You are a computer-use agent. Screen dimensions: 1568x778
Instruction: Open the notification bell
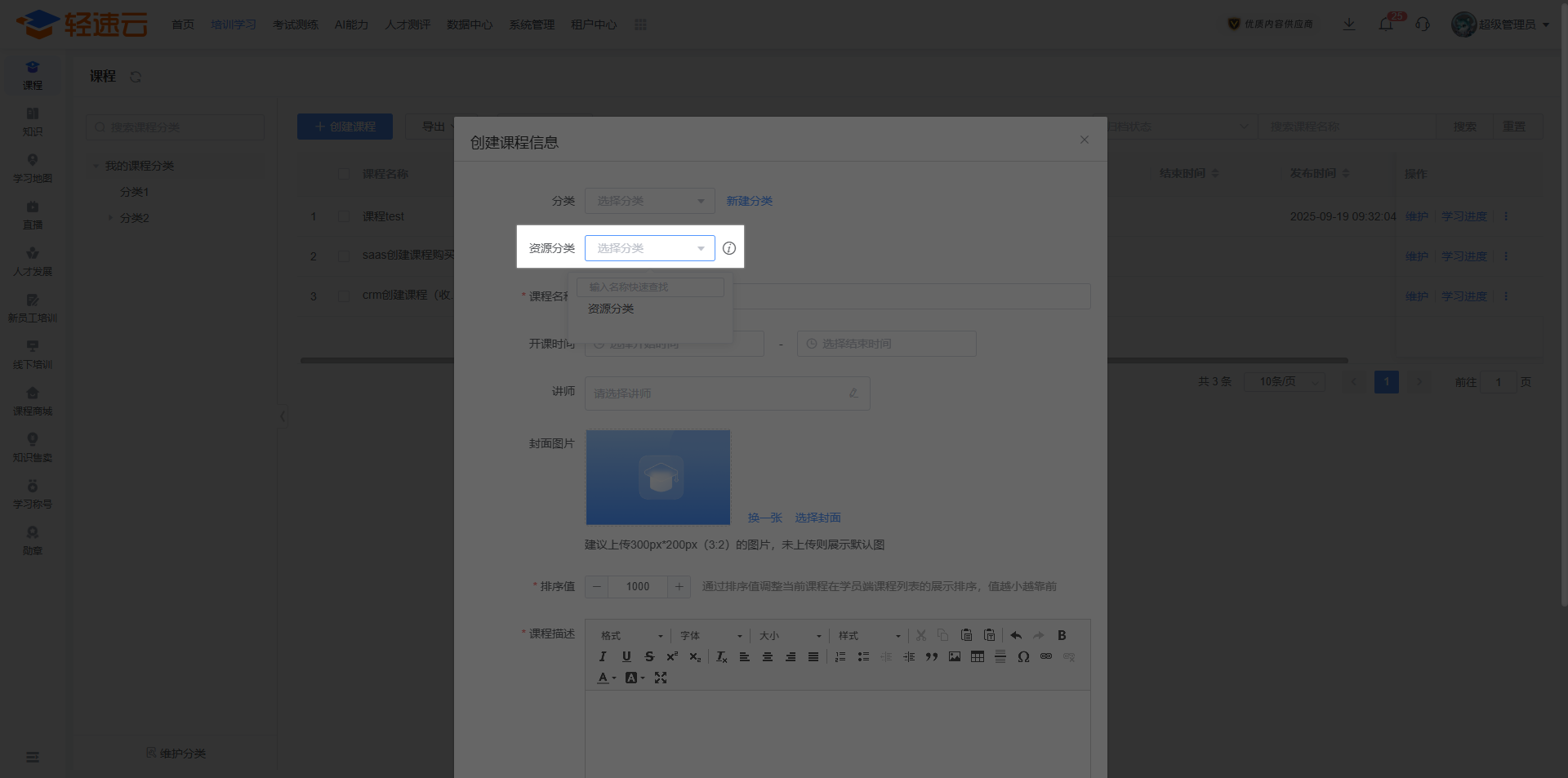click(1386, 24)
